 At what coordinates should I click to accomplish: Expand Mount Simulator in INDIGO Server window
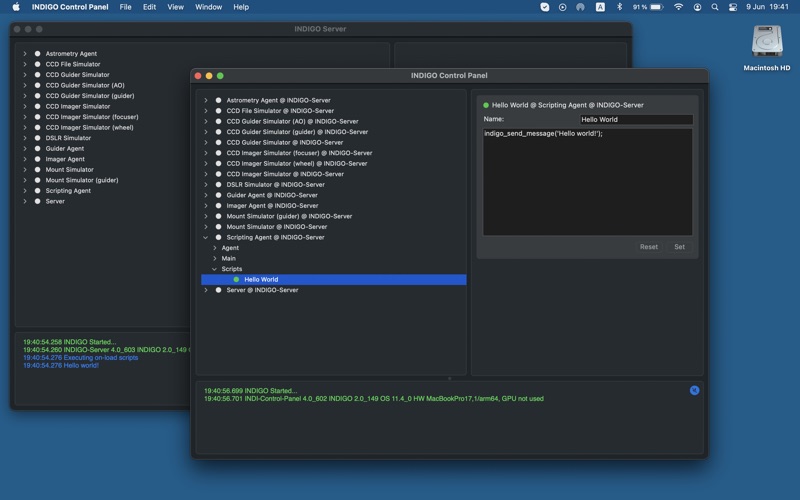(24, 169)
